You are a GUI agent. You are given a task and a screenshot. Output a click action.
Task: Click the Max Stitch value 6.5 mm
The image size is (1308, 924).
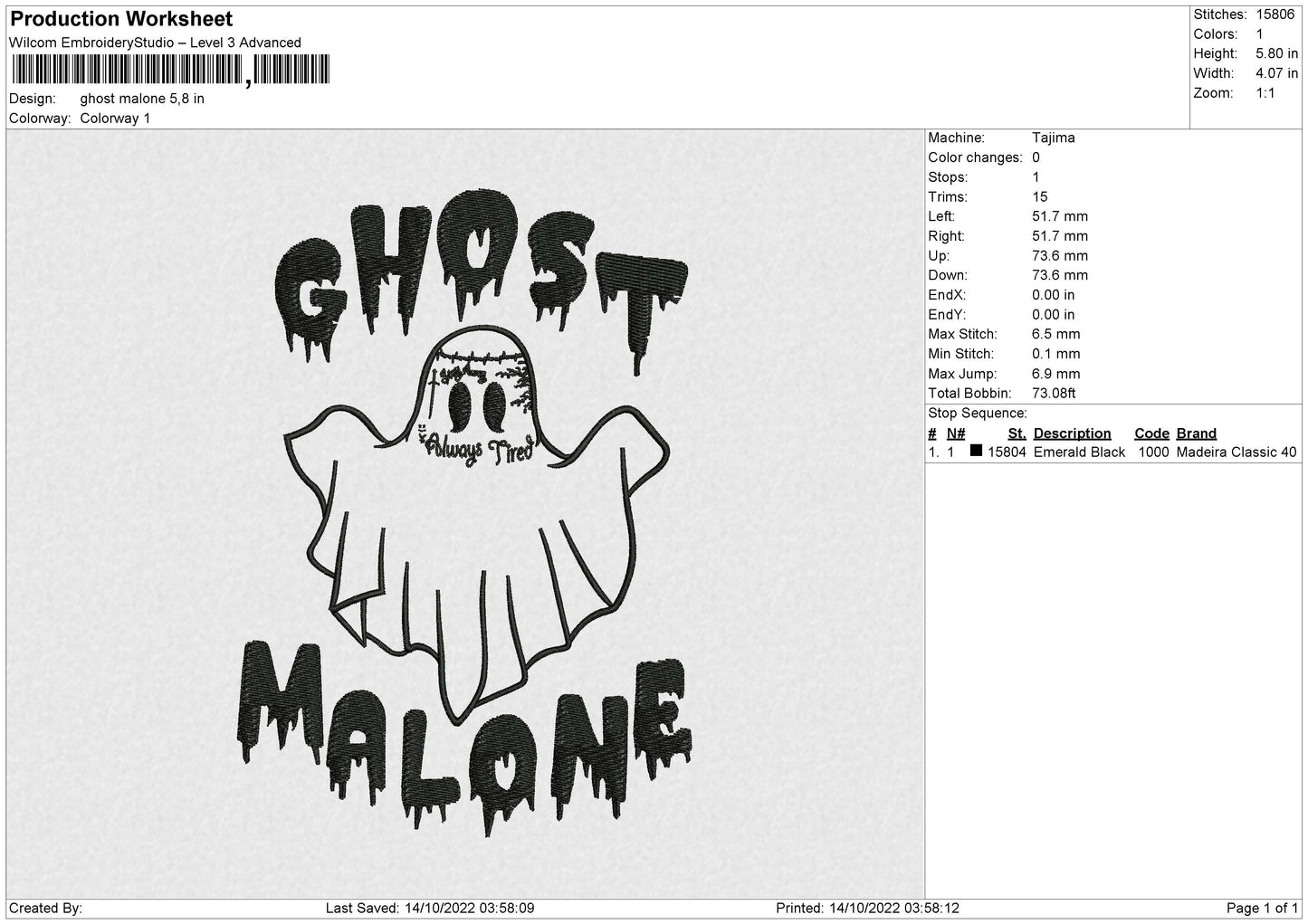point(1056,335)
